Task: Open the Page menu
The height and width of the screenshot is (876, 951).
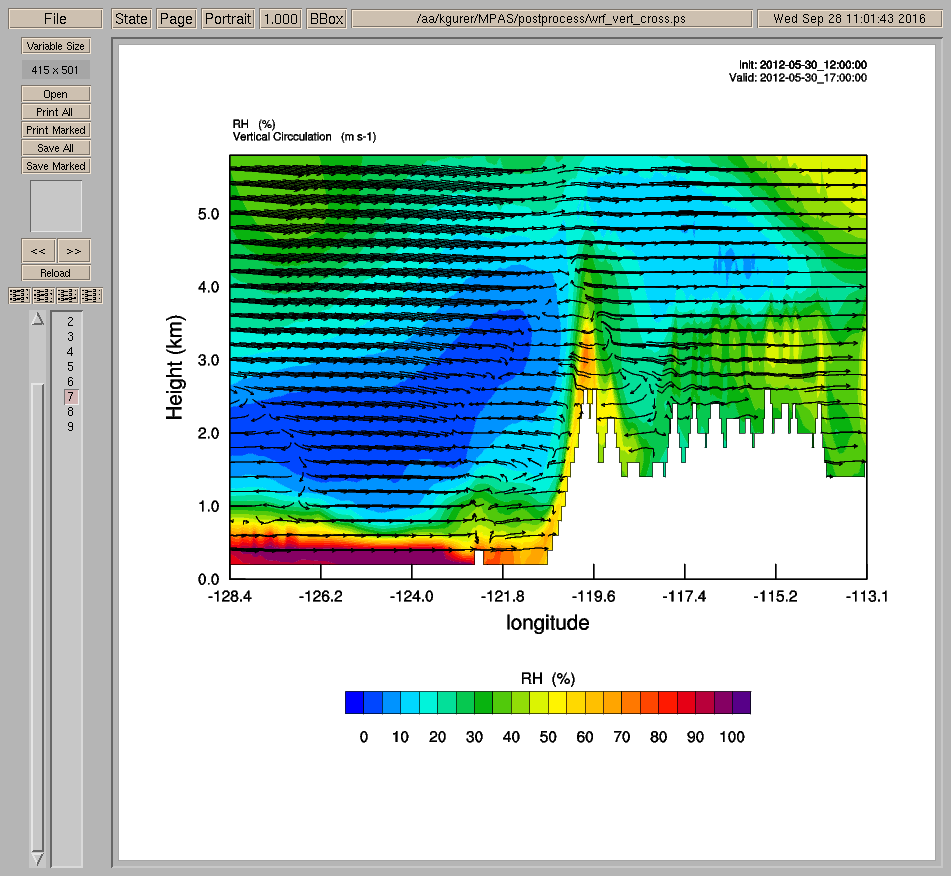Action: click(176, 19)
